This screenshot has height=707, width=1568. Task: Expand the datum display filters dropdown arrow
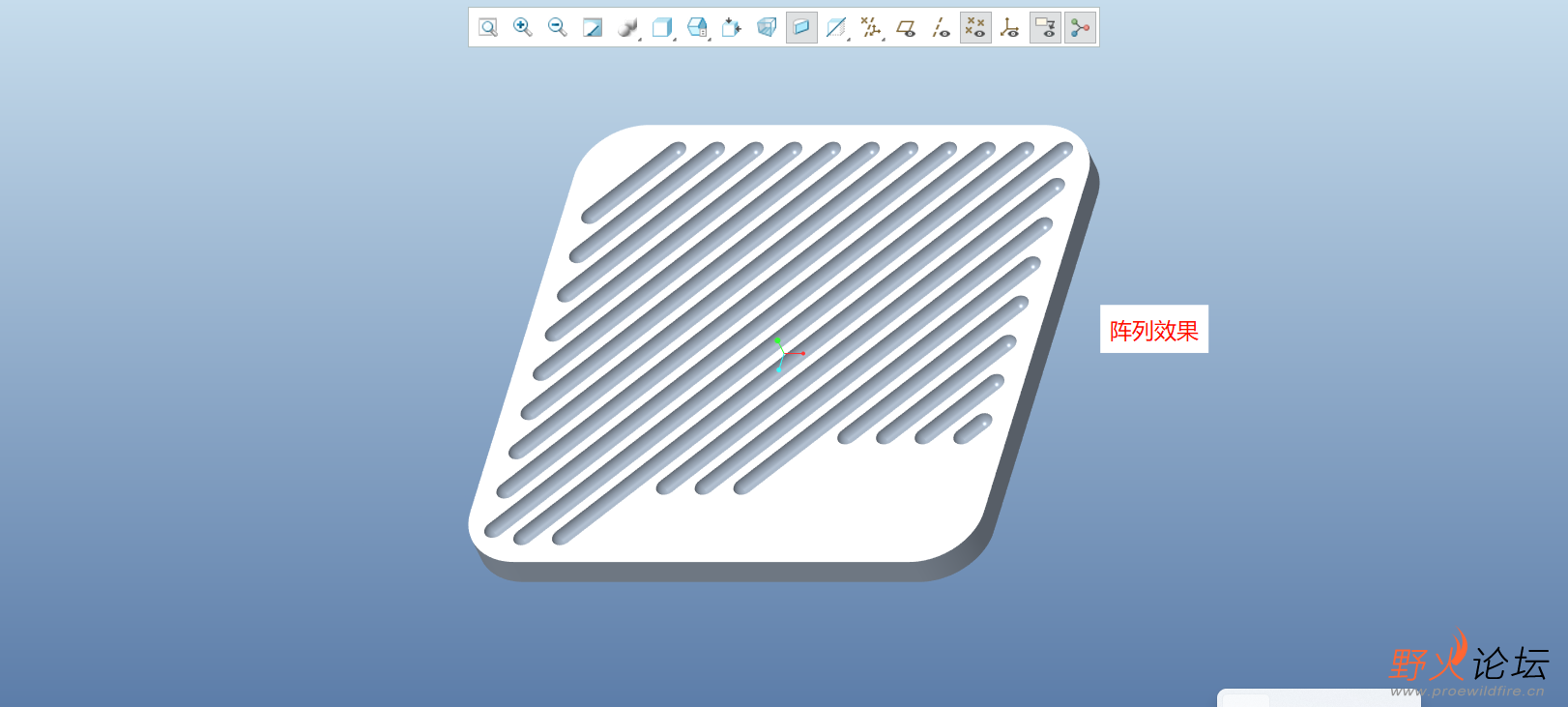pyautogui.click(x=884, y=39)
